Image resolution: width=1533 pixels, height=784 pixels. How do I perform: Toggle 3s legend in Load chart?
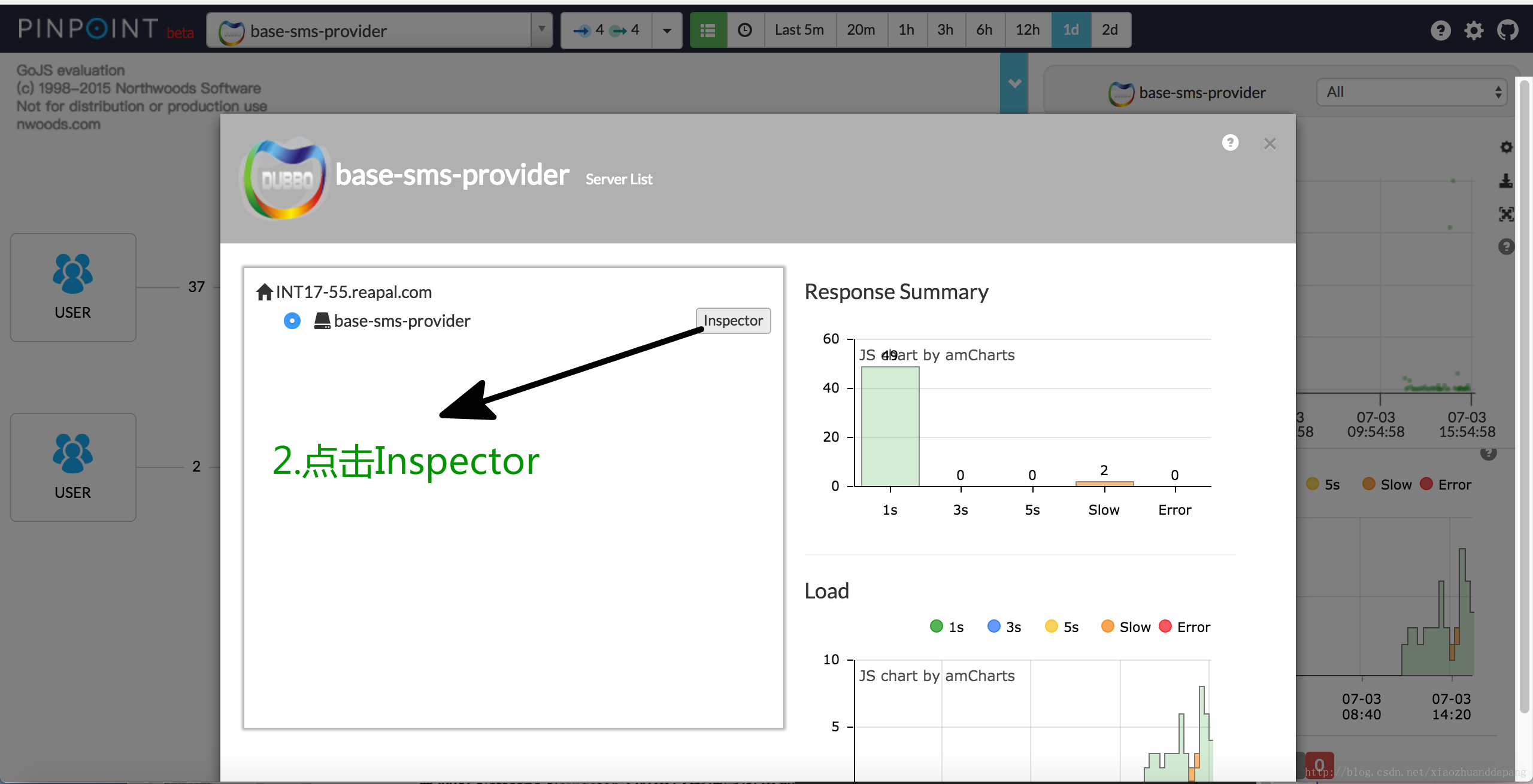1004,627
